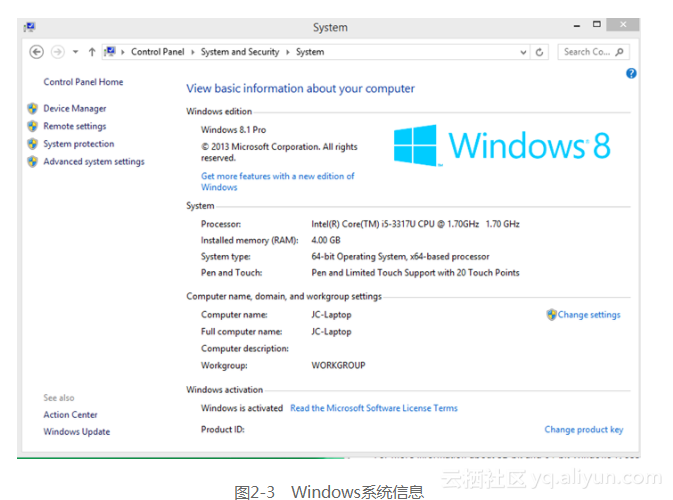The height and width of the screenshot is (500, 673).
Task: Click shield icon beside Advanced system settings
Action: (x=33, y=162)
